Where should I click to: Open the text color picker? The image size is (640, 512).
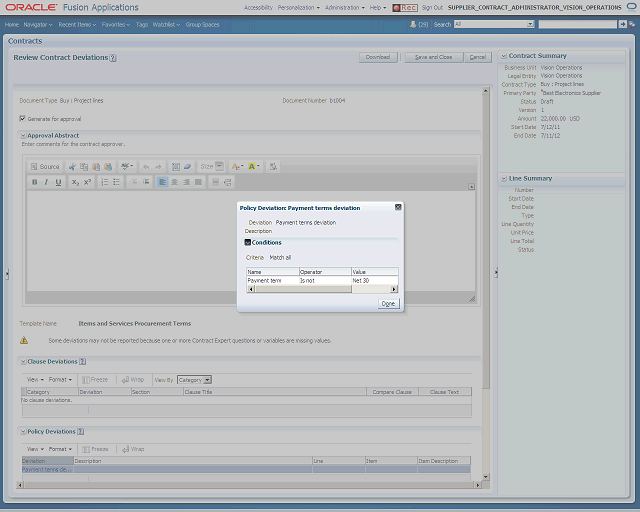click(237, 167)
